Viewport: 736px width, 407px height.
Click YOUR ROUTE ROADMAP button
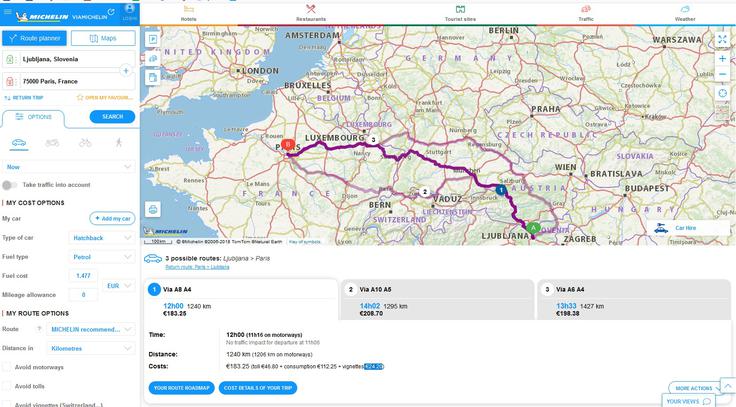click(x=181, y=387)
